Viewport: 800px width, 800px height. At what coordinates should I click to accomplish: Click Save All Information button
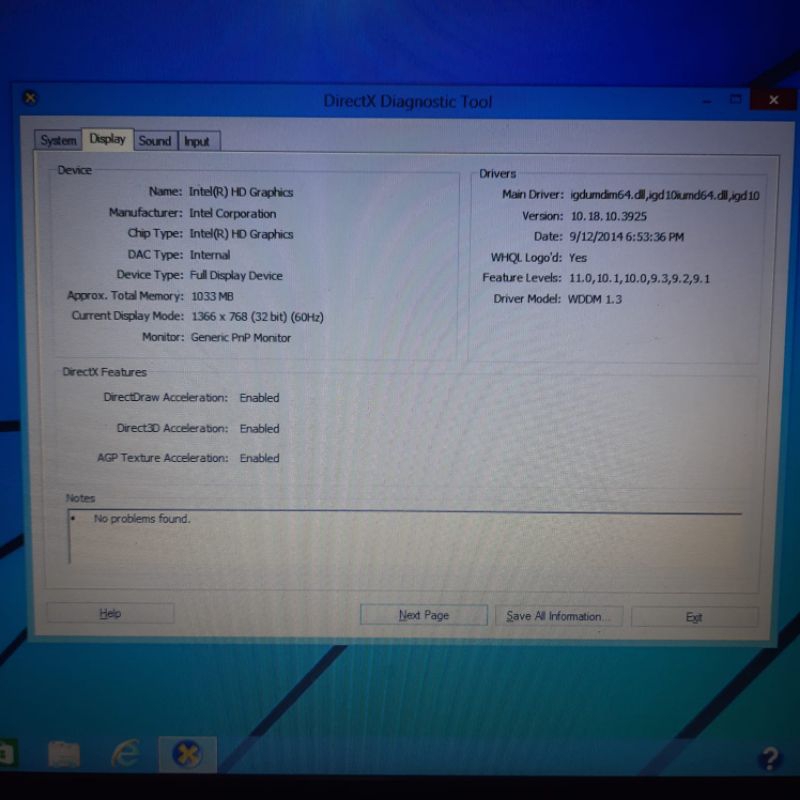coord(559,616)
